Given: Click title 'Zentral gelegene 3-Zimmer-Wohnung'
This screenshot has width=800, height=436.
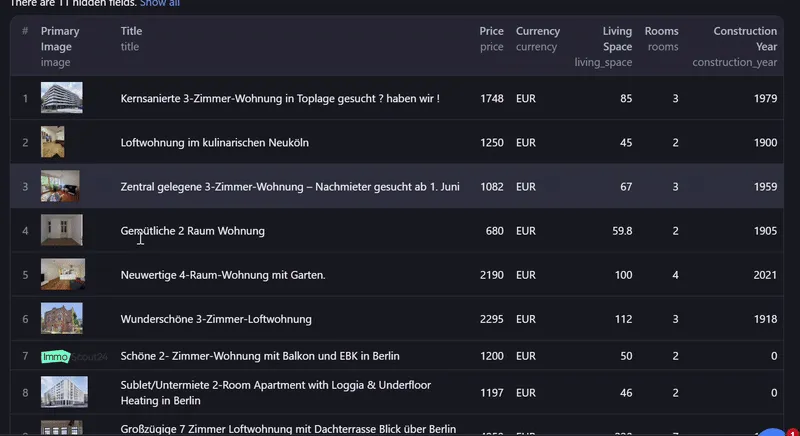Looking at the screenshot, I should point(290,187).
